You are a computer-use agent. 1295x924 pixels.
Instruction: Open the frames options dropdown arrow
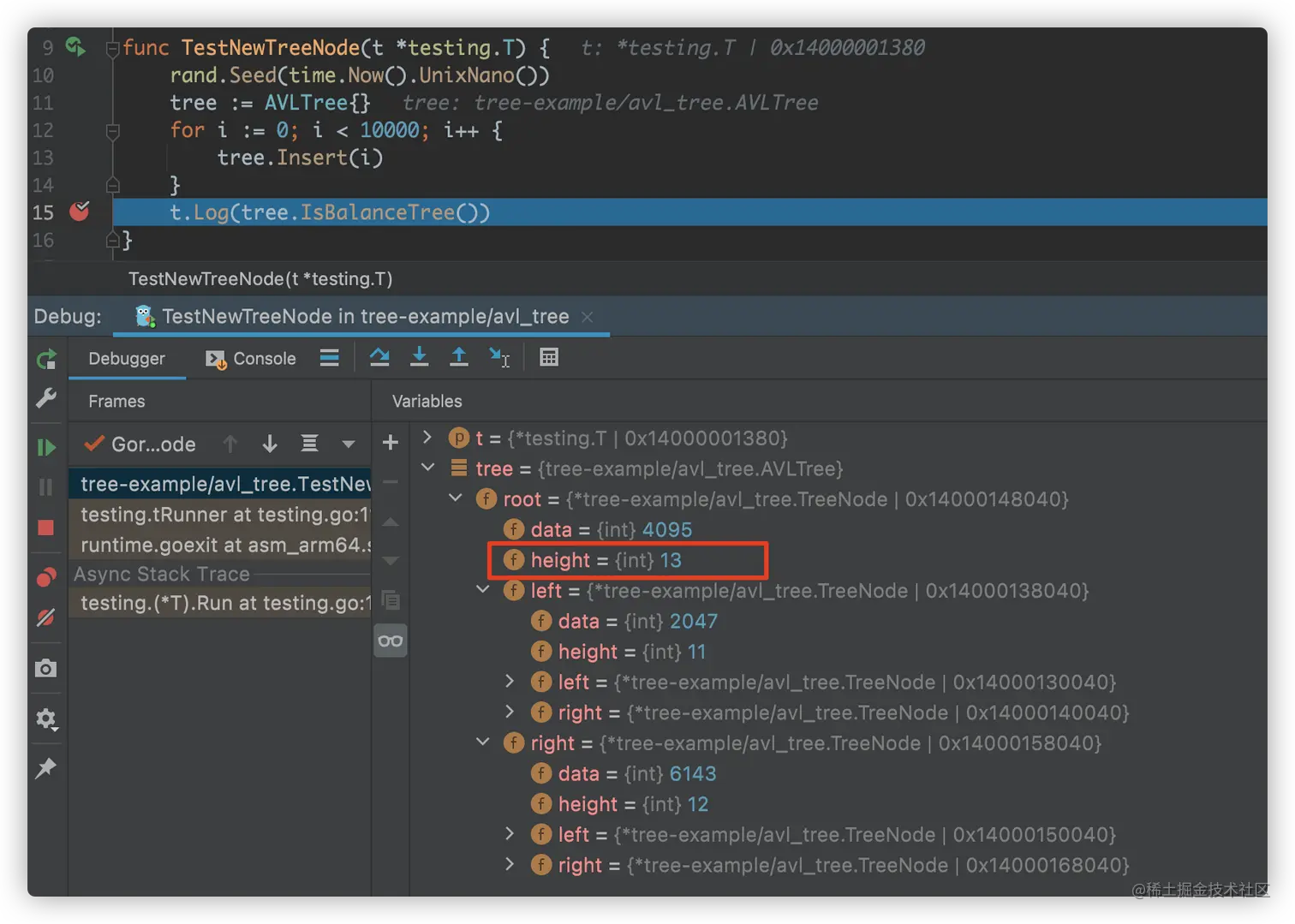(x=349, y=444)
